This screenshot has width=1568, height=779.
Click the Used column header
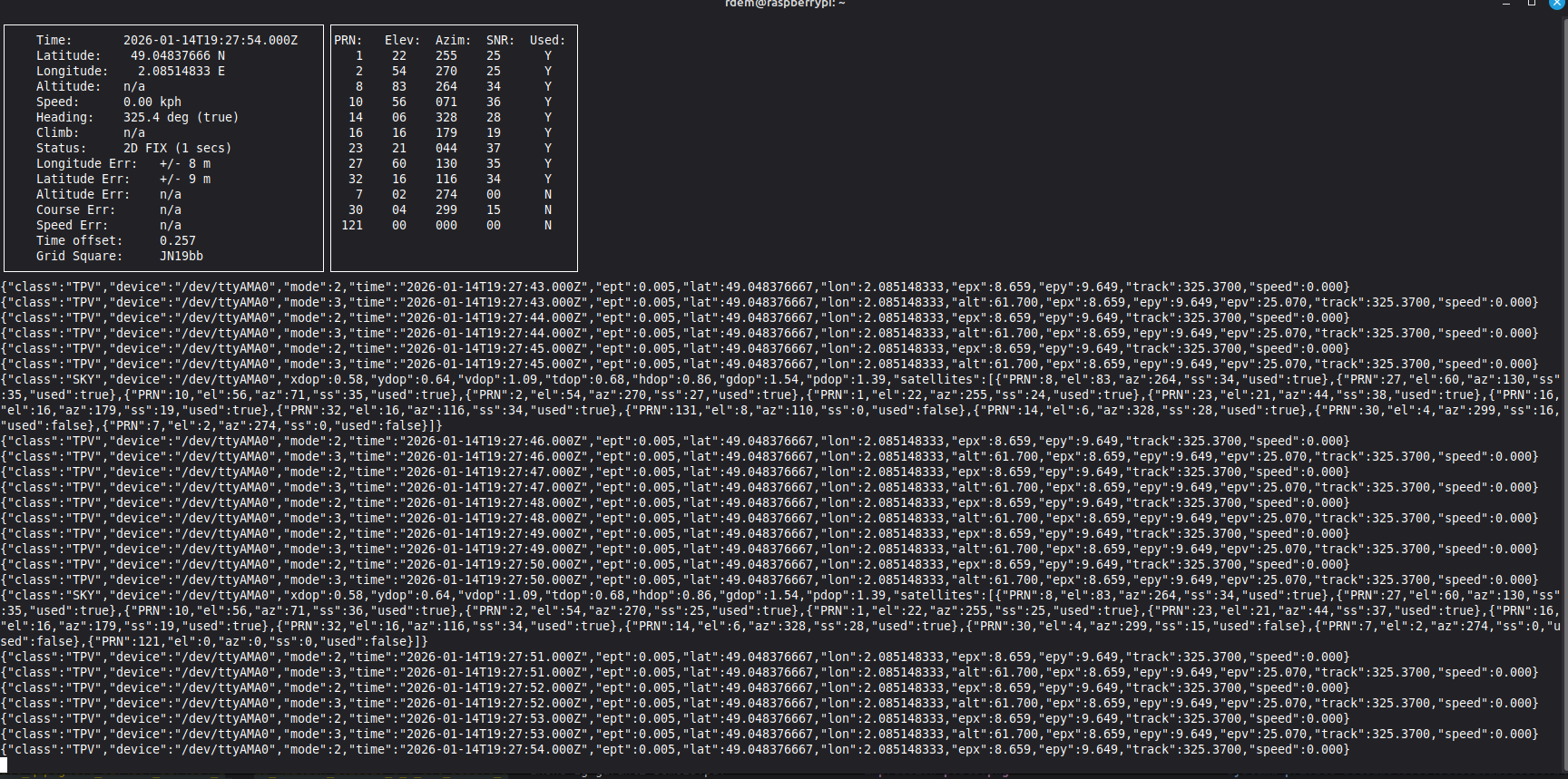click(547, 40)
